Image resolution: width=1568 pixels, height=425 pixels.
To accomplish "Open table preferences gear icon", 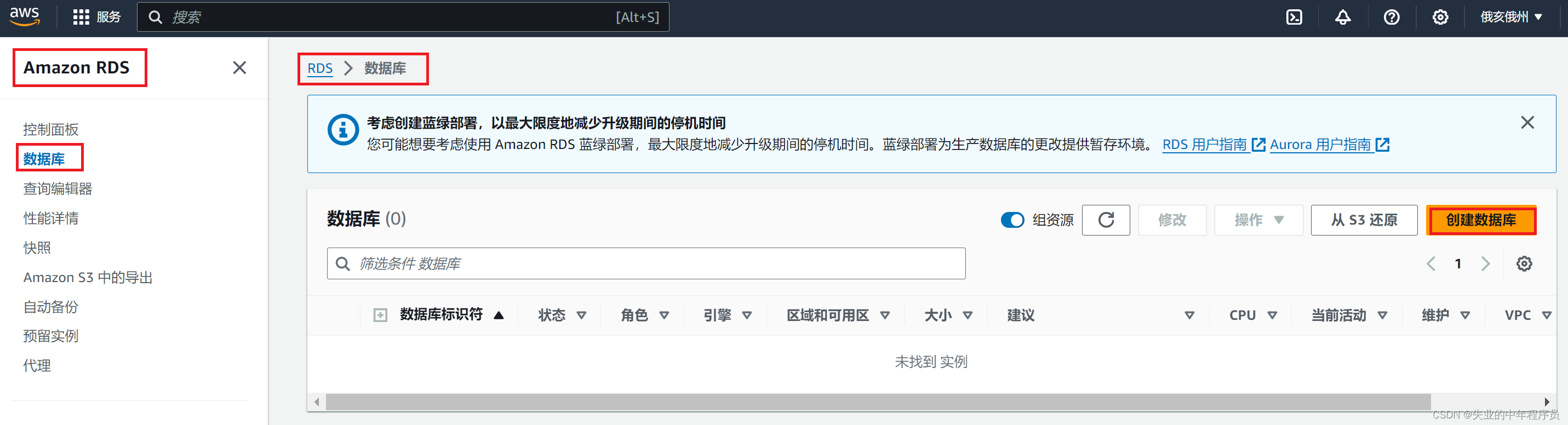I will pyautogui.click(x=1524, y=263).
